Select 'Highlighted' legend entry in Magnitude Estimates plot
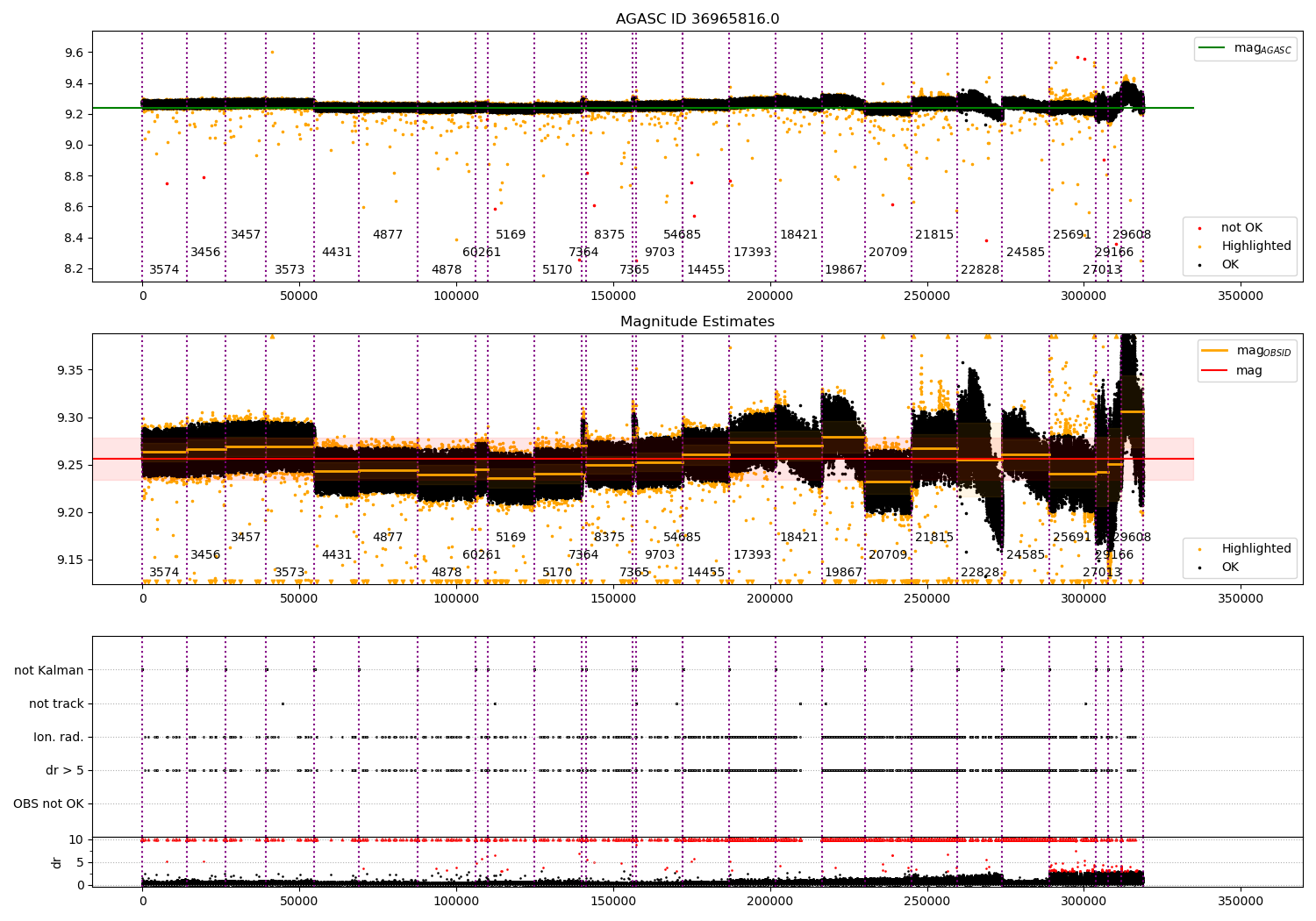Screen dimensions: 1316x921 coord(1256,549)
